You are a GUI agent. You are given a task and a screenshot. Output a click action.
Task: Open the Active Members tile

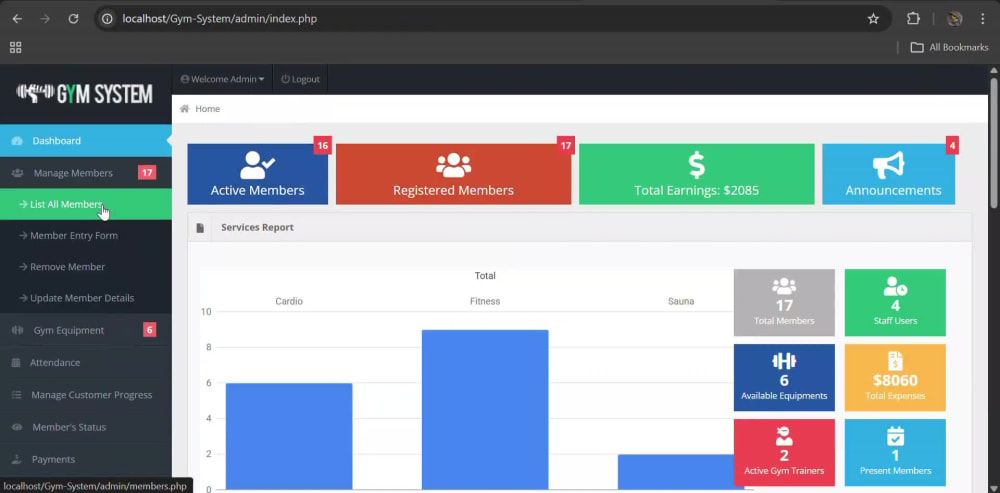258,174
